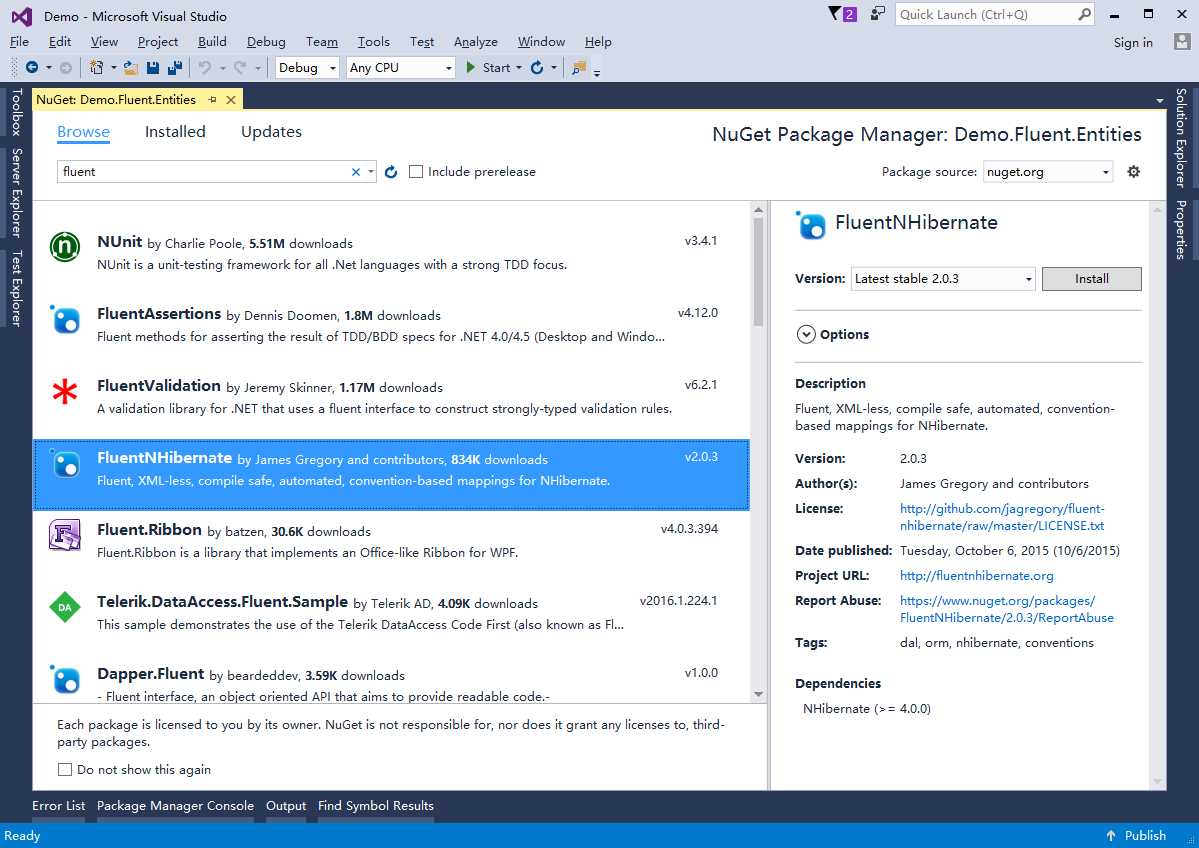
Task: Switch to the Installed tab
Action: [x=175, y=132]
